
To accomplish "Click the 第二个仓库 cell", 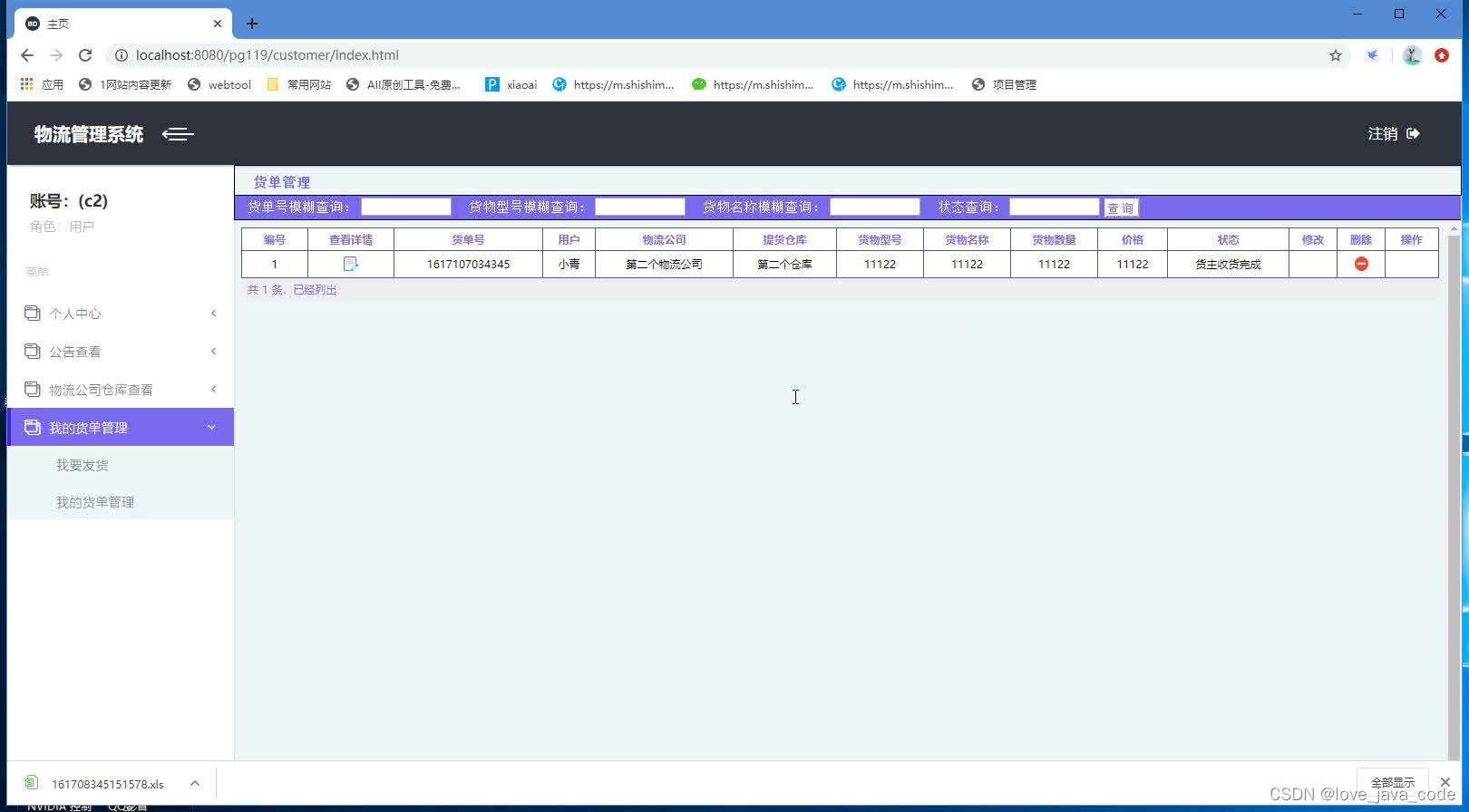I will 784,264.
